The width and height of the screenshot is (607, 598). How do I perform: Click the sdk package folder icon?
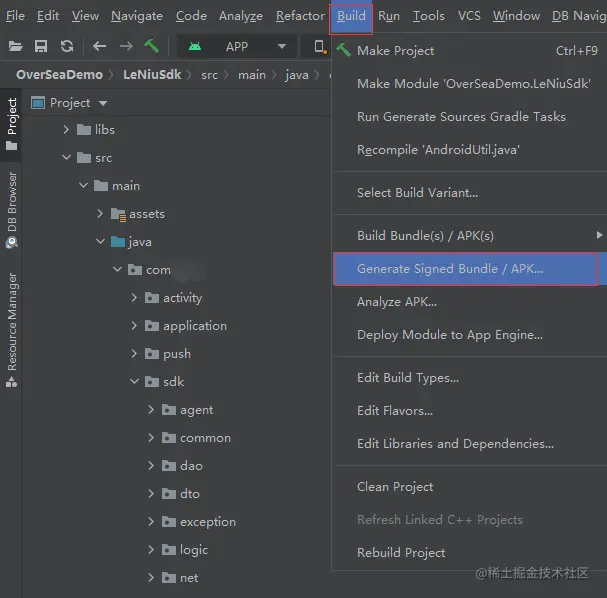click(152, 382)
